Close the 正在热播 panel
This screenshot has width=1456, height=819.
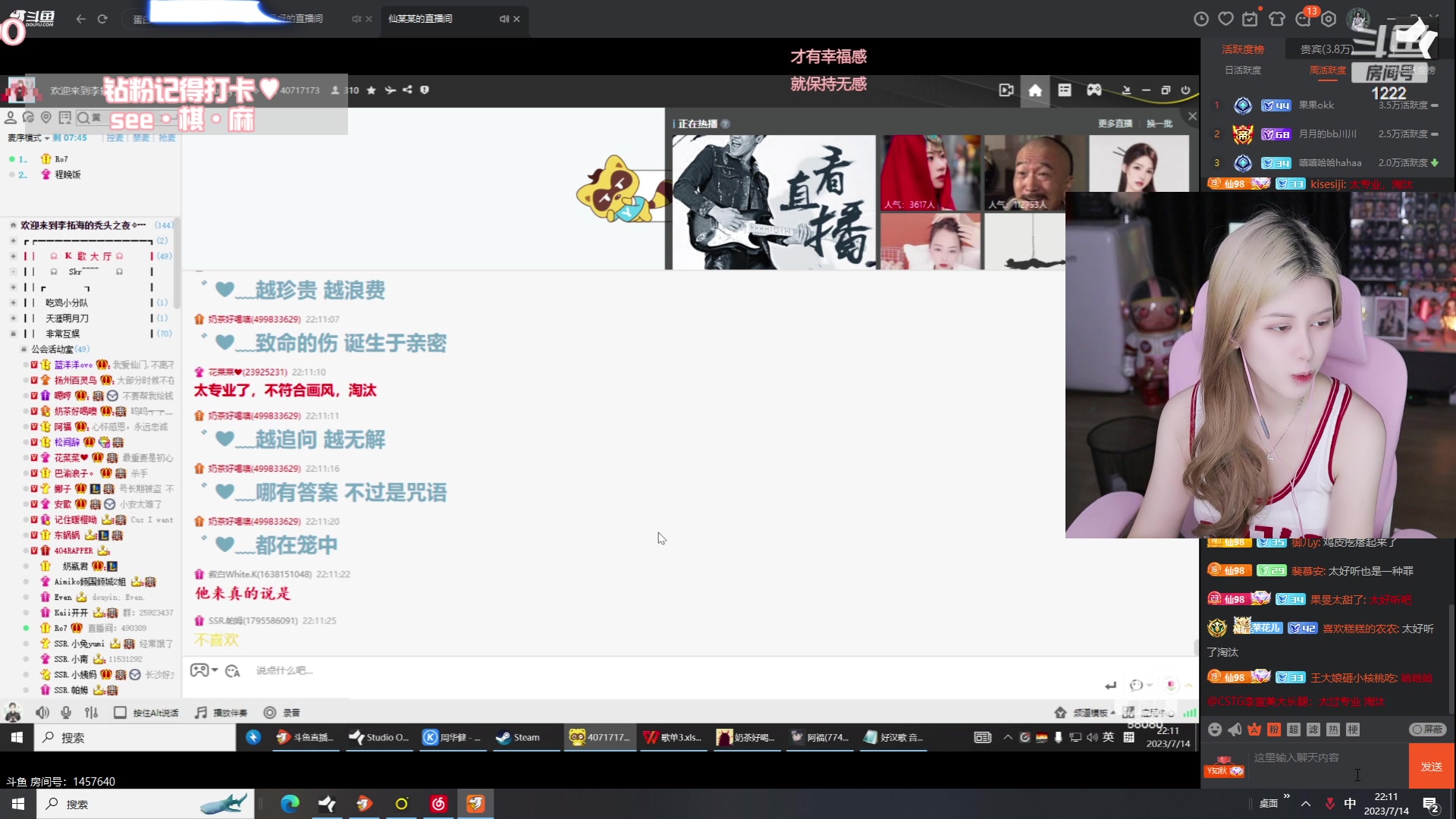tap(1192, 116)
